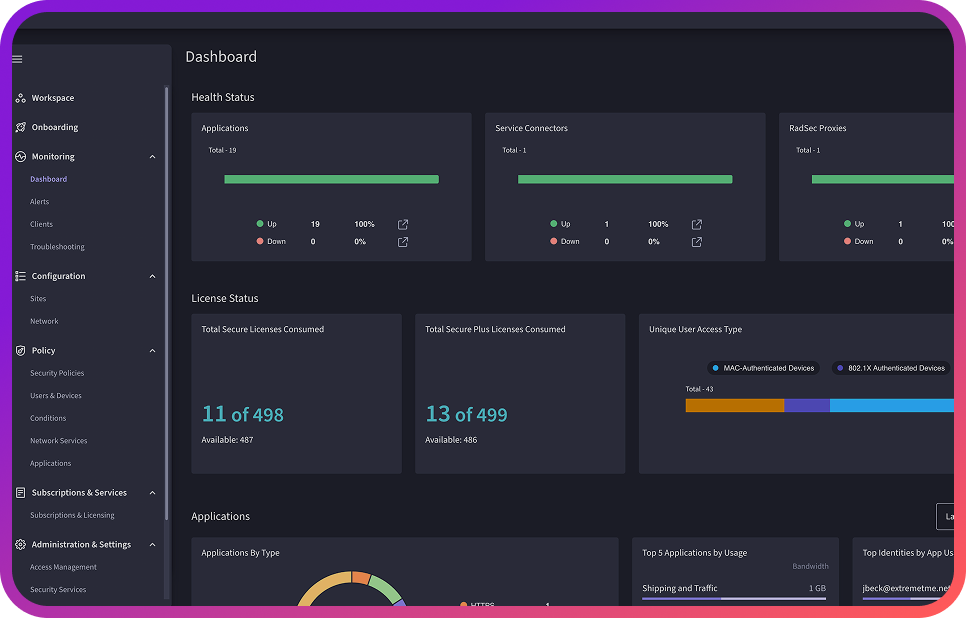Click the jbeck@extremetme.net identity entry

(x=904, y=588)
